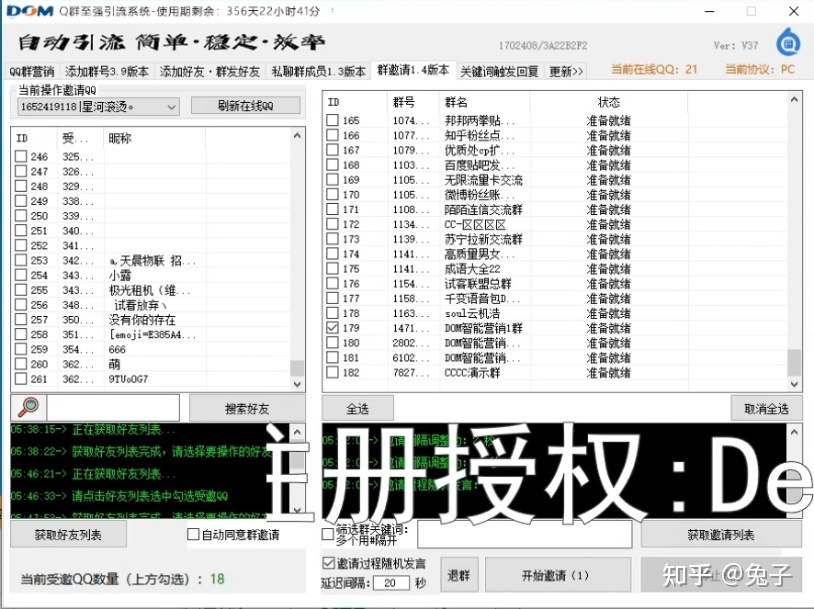Screen dimensions: 814x609
Task: Open the QQ群营销 tab
Action: pyautogui.click(x=32, y=71)
